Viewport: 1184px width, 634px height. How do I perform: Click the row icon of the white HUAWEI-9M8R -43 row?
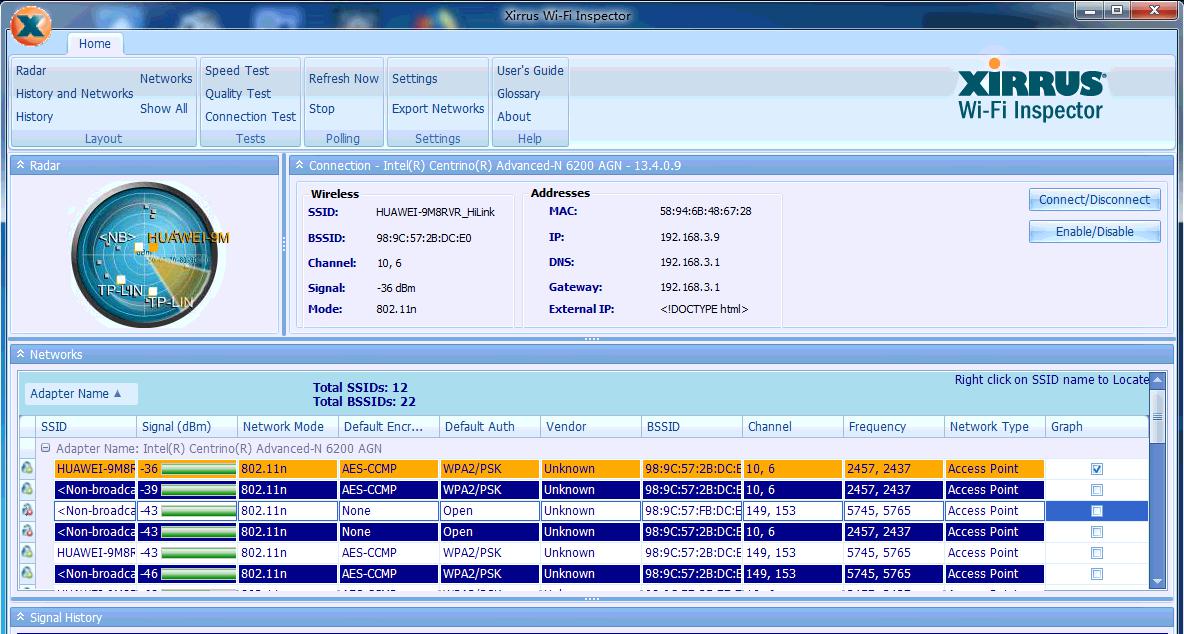27,552
